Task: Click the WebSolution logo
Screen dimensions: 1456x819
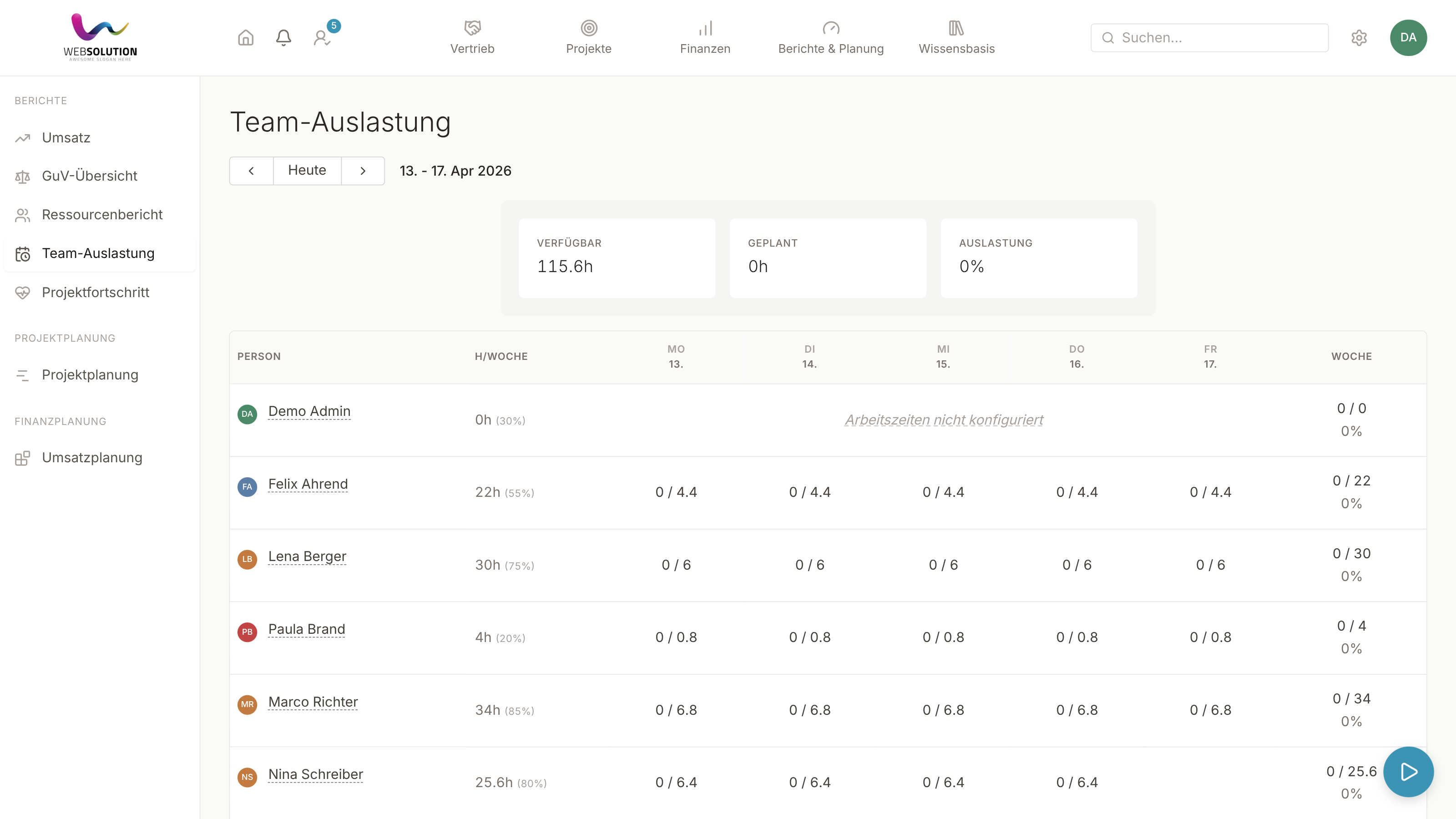Action: tap(100, 37)
